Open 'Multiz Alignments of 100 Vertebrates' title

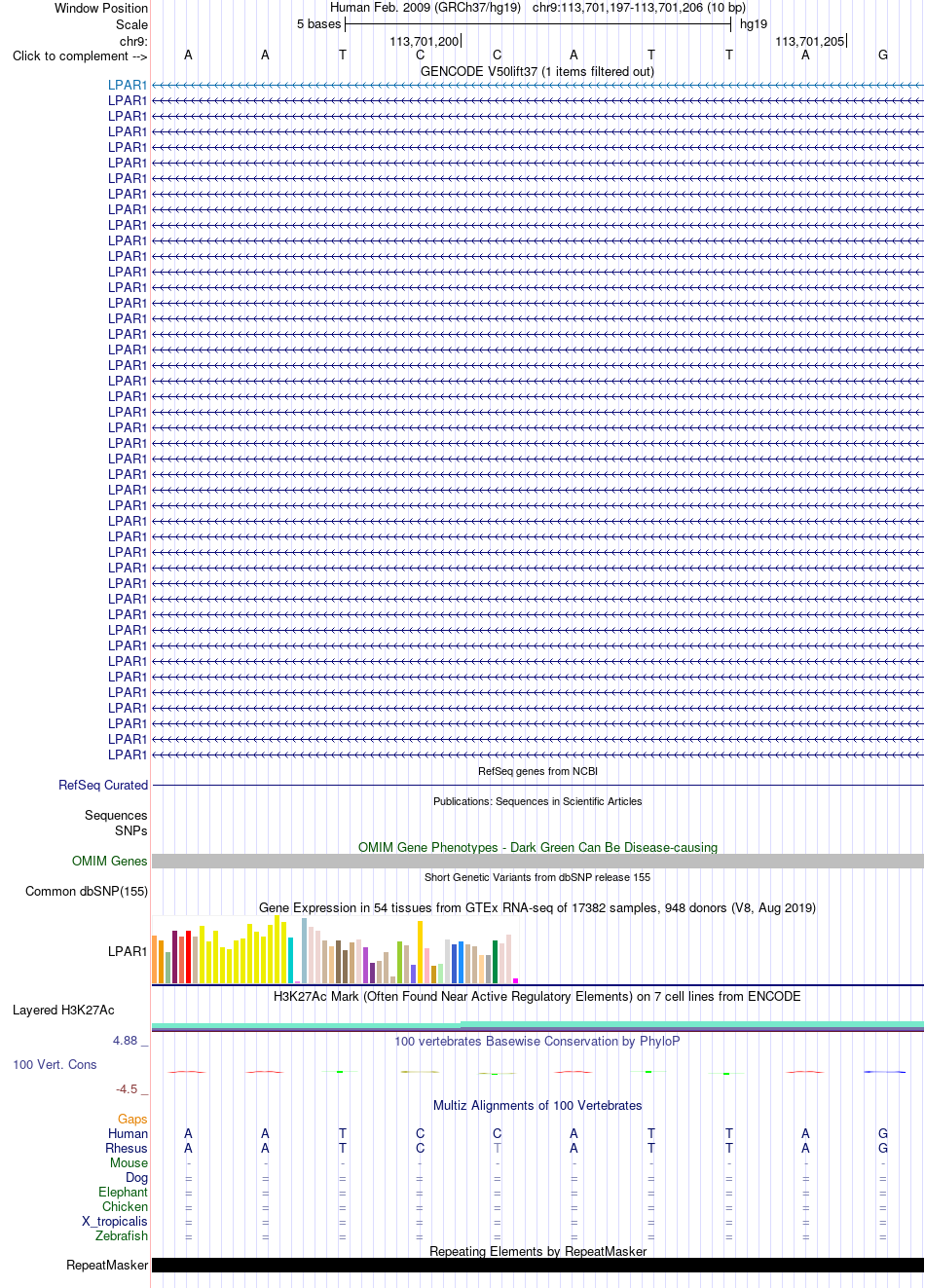coord(537,1105)
